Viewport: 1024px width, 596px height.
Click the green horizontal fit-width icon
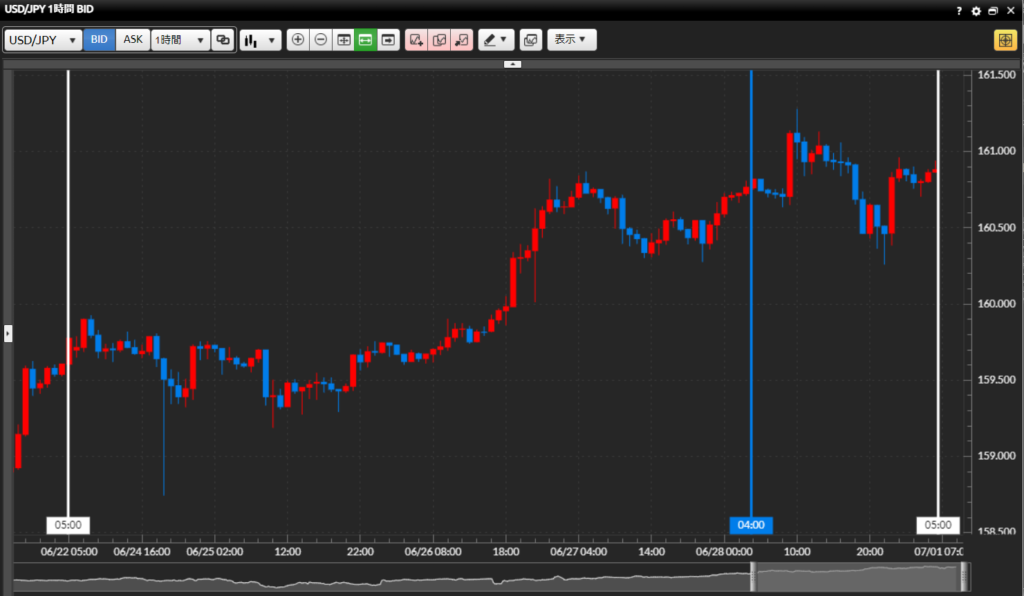[365, 40]
